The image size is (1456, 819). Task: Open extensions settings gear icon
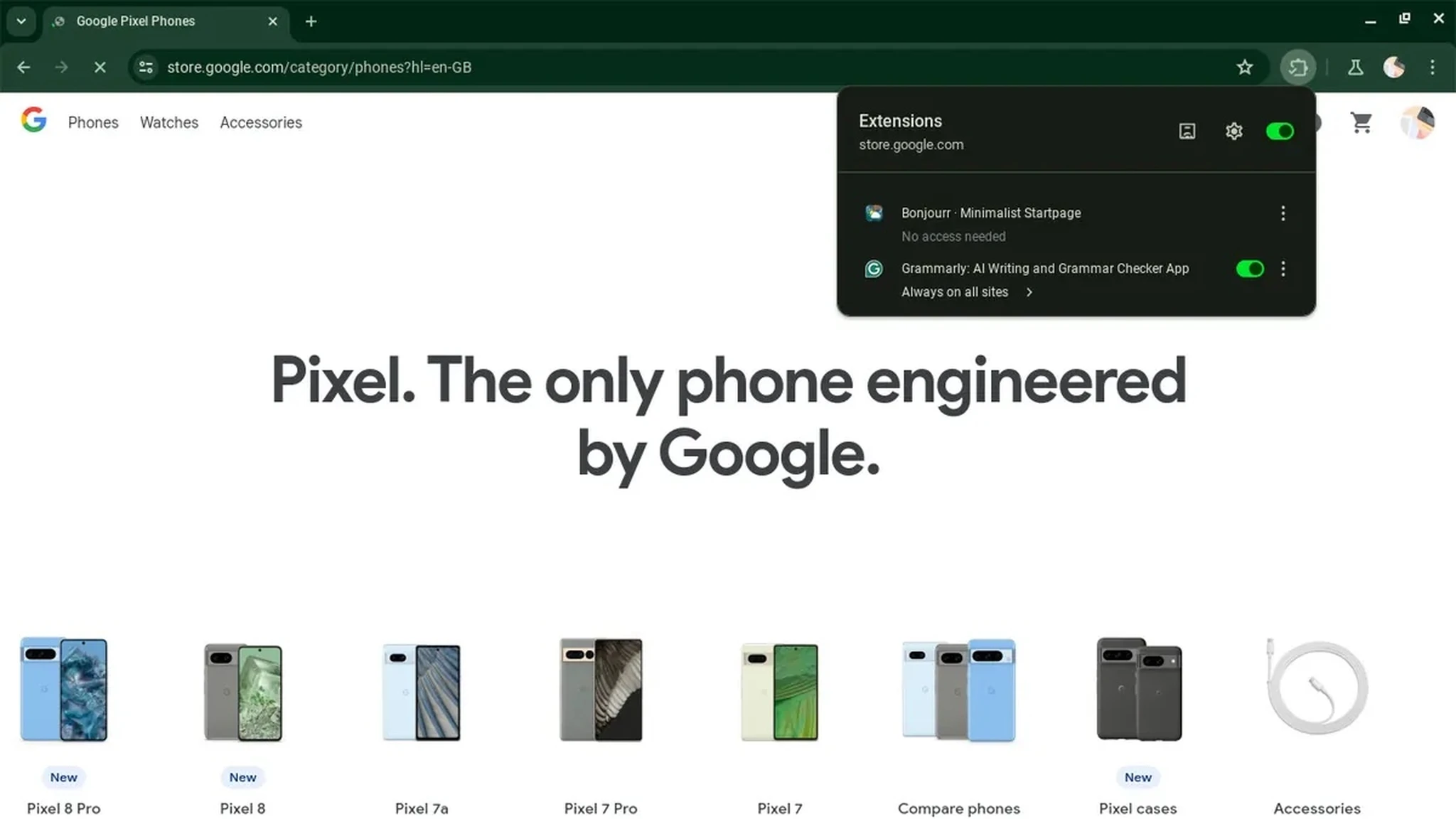[x=1233, y=131]
